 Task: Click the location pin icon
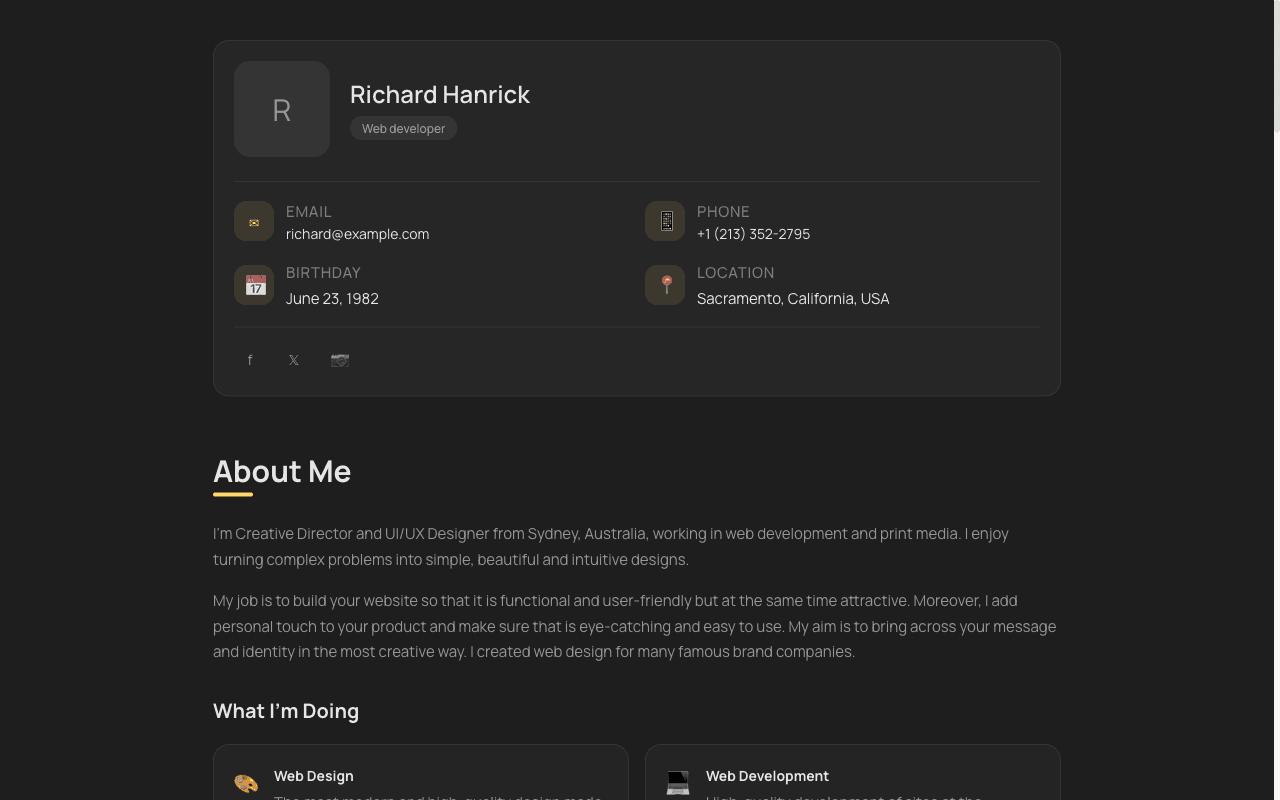click(665, 285)
